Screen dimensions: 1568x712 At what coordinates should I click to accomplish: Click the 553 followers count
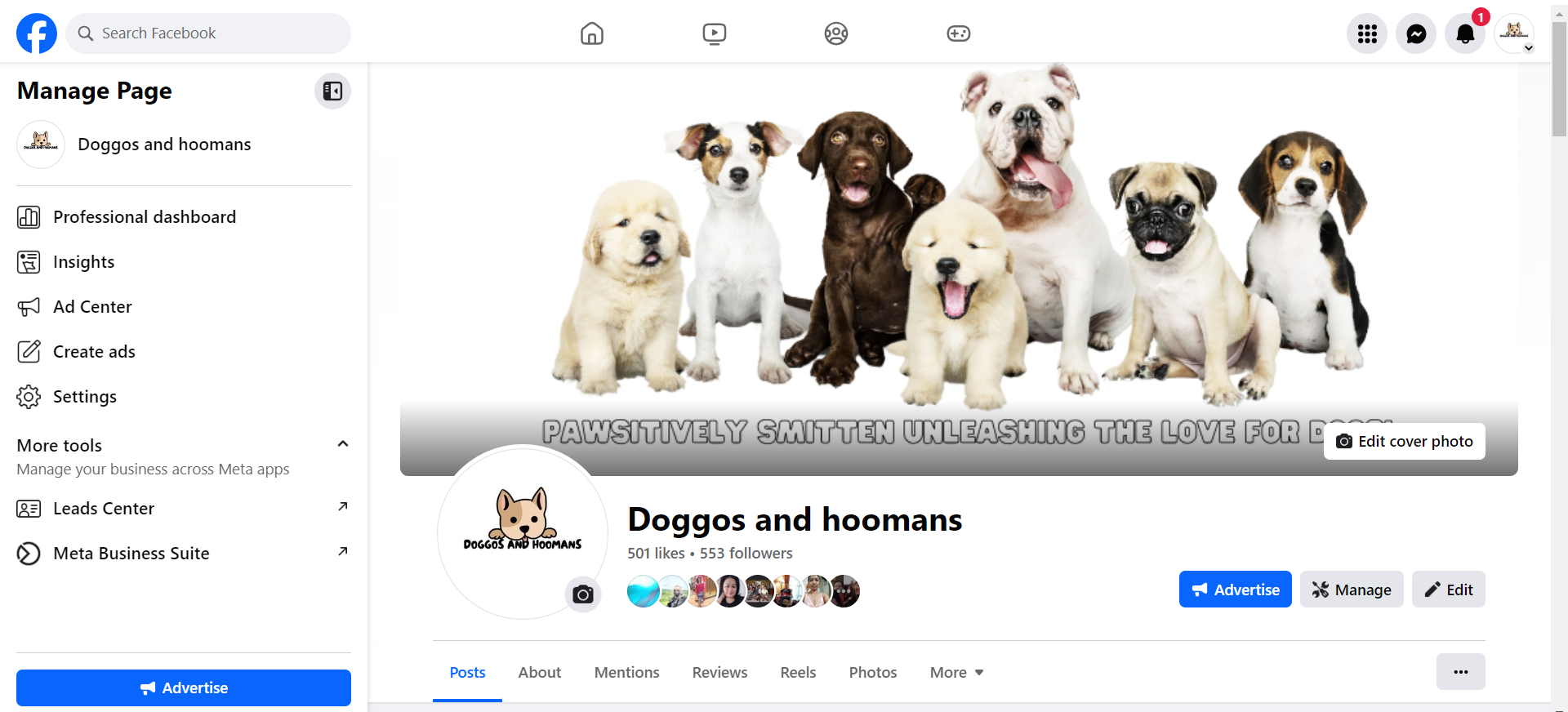pos(746,554)
